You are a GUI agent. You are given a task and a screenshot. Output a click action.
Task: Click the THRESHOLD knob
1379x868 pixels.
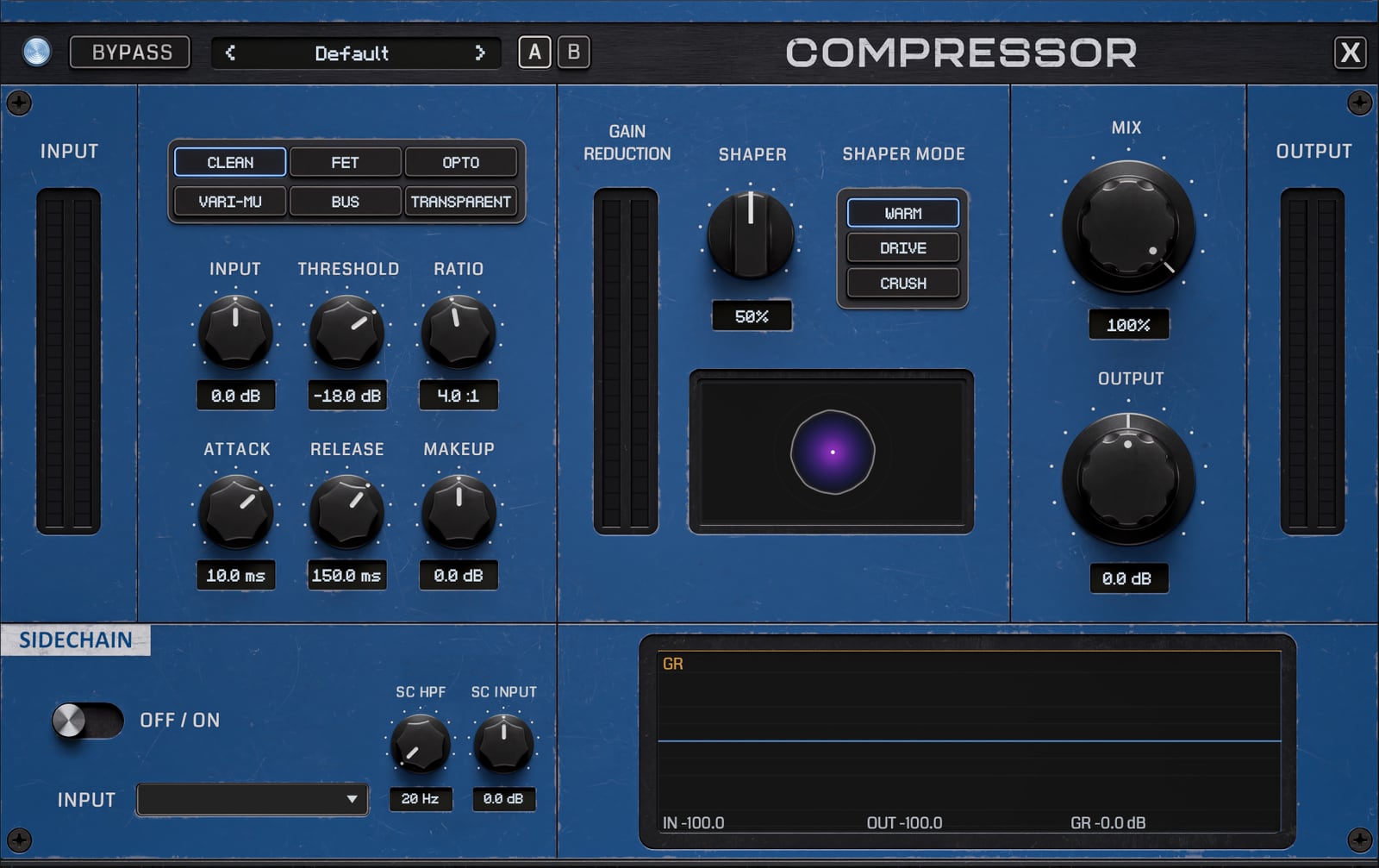coord(346,332)
